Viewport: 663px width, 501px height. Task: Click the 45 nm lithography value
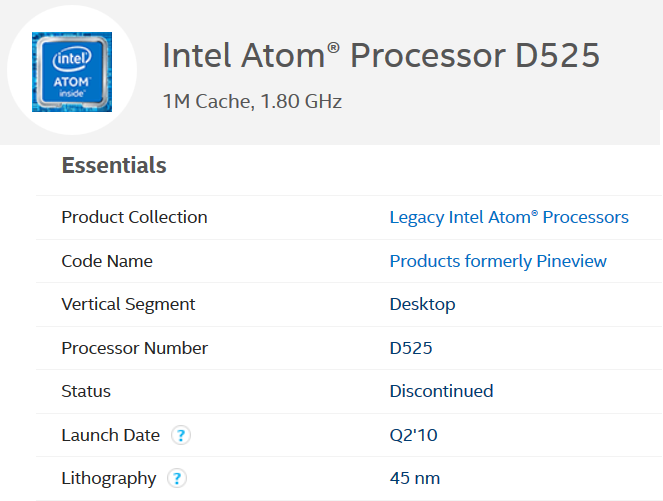(415, 479)
